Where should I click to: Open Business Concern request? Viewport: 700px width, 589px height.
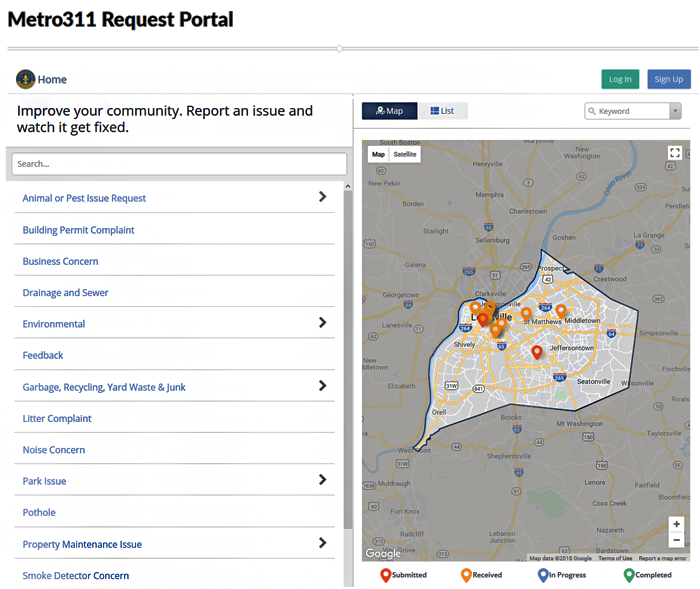60,261
